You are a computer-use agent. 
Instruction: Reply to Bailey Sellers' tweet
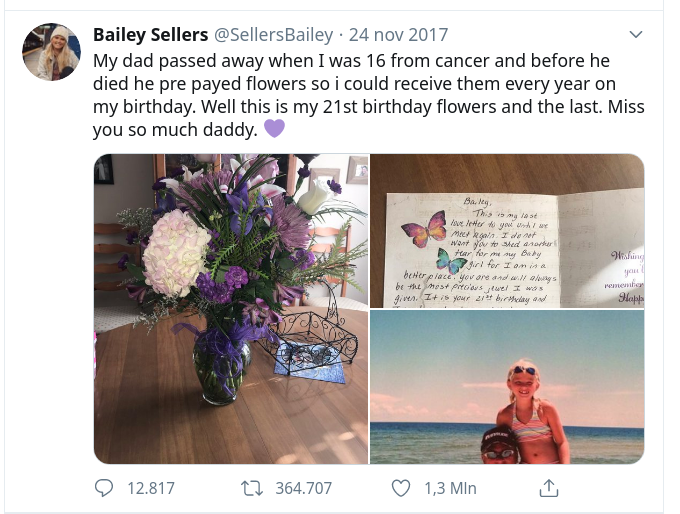(x=105, y=488)
